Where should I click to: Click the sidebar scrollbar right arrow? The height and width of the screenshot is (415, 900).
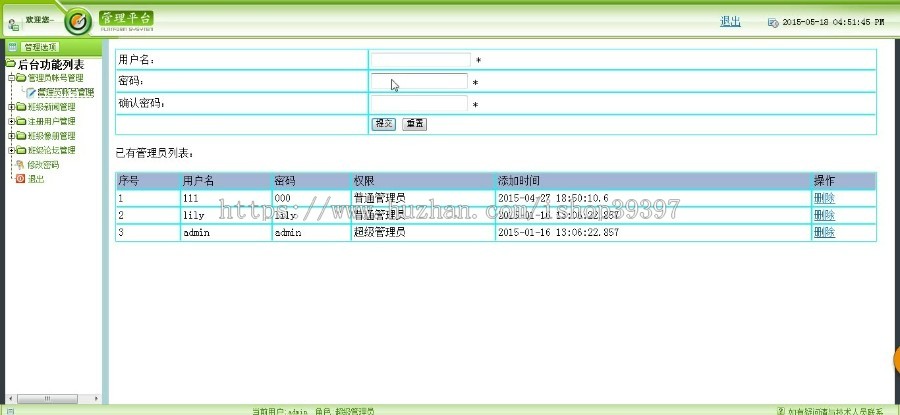click(x=96, y=398)
